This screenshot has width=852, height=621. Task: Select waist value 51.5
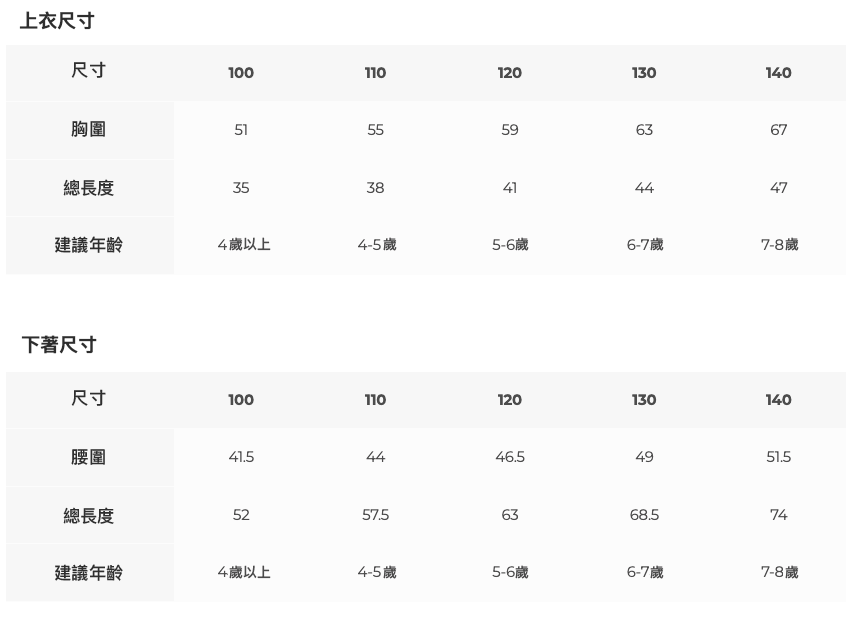pyautogui.click(x=778, y=457)
